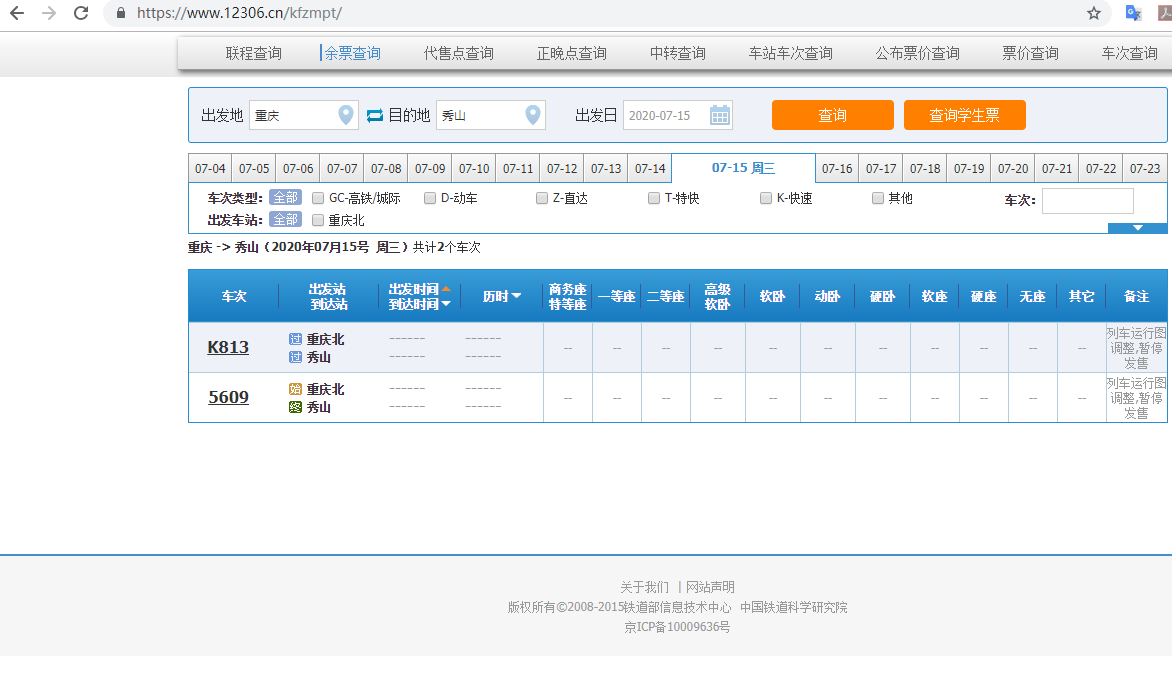
Task: Sort by 出发时间 ascending arrow
Action: (x=446, y=289)
